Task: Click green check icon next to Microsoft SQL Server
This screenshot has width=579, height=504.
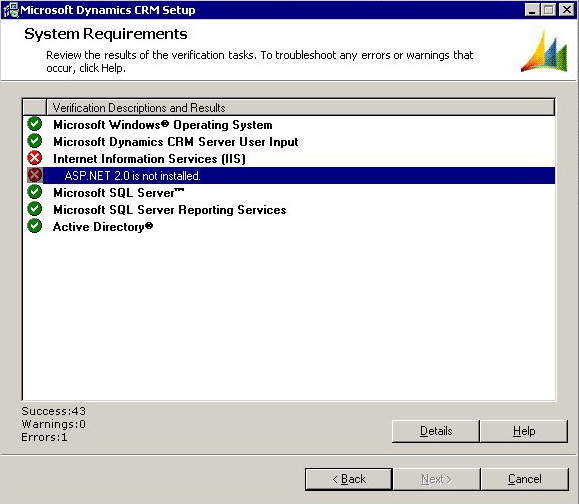Action: 35,192
